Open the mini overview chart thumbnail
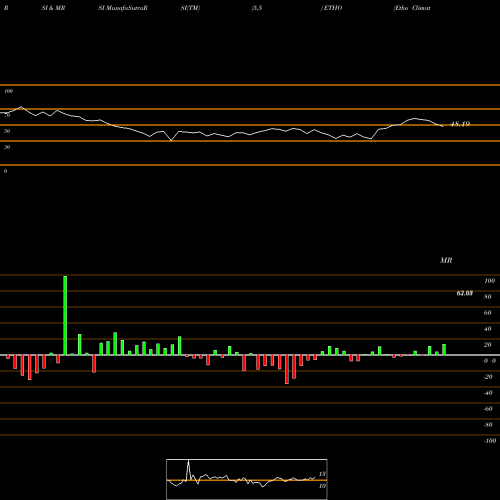The image size is (500, 500). (x=247, y=479)
